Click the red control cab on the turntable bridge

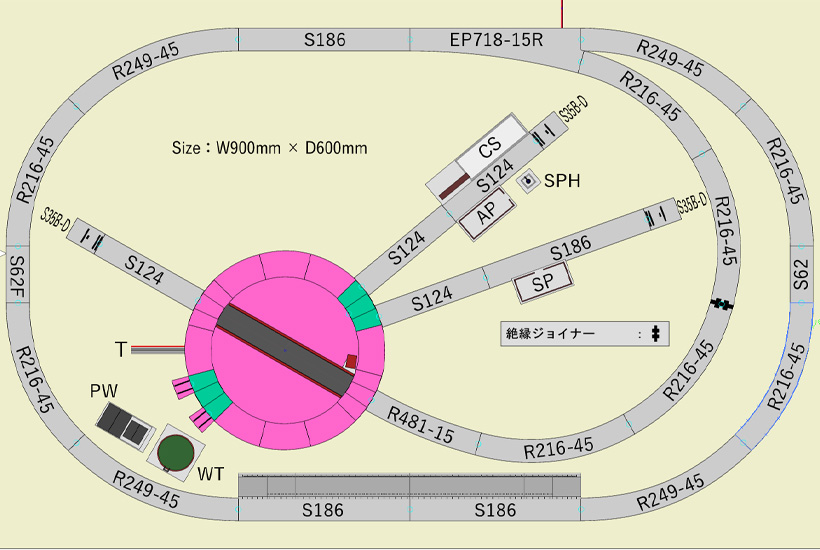(x=351, y=361)
